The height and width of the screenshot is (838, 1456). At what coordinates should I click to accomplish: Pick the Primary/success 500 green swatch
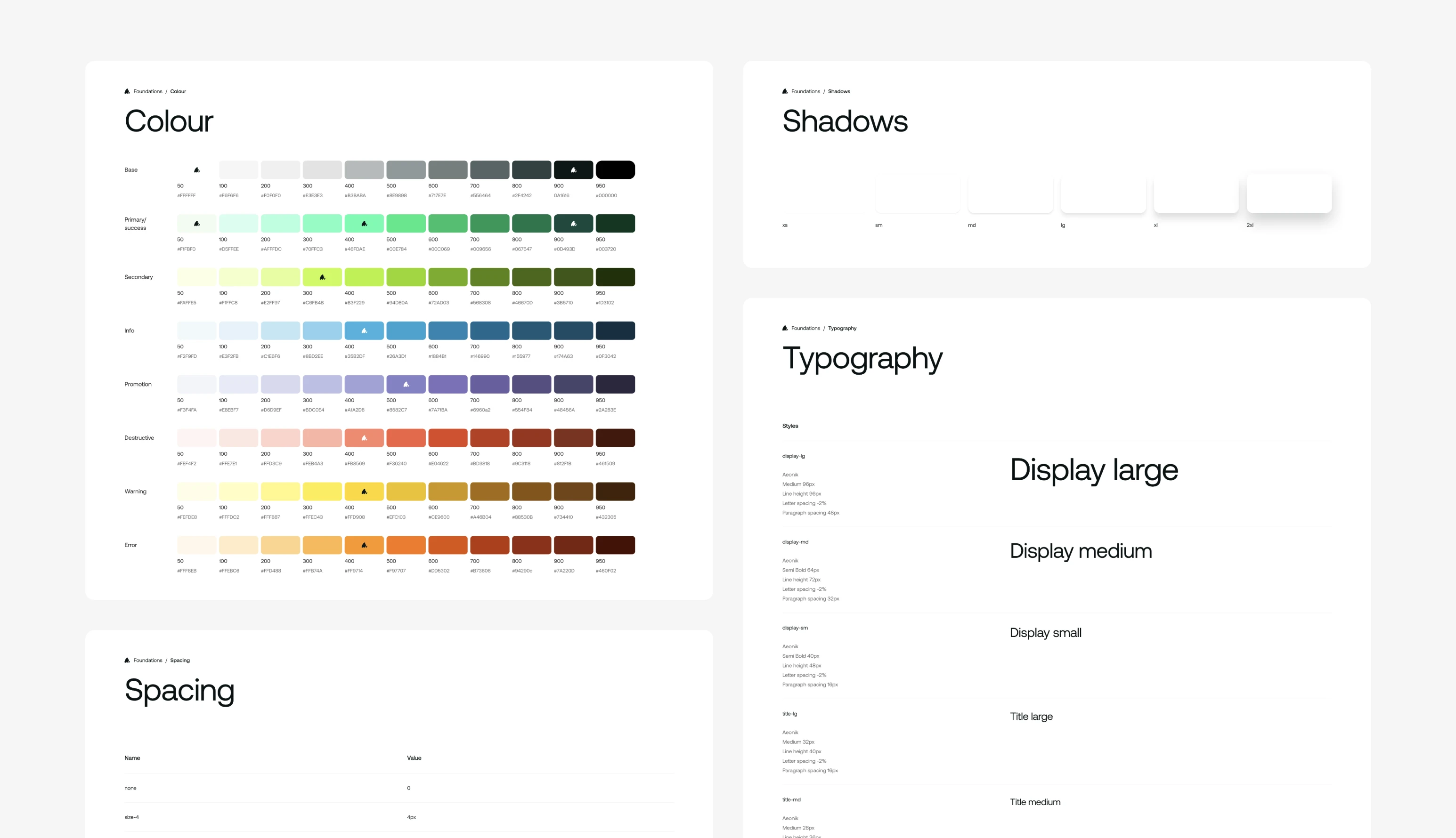pyautogui.click(x=406, y=223)
